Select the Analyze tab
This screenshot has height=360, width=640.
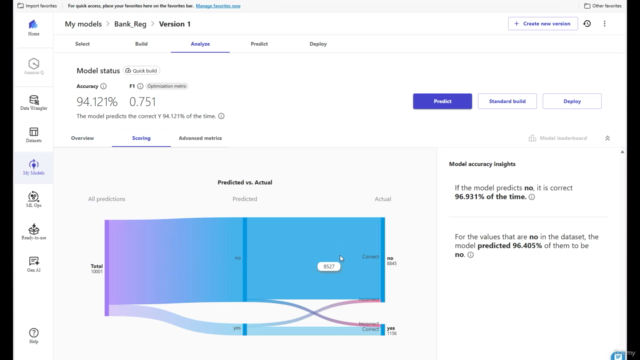[200, 44]
